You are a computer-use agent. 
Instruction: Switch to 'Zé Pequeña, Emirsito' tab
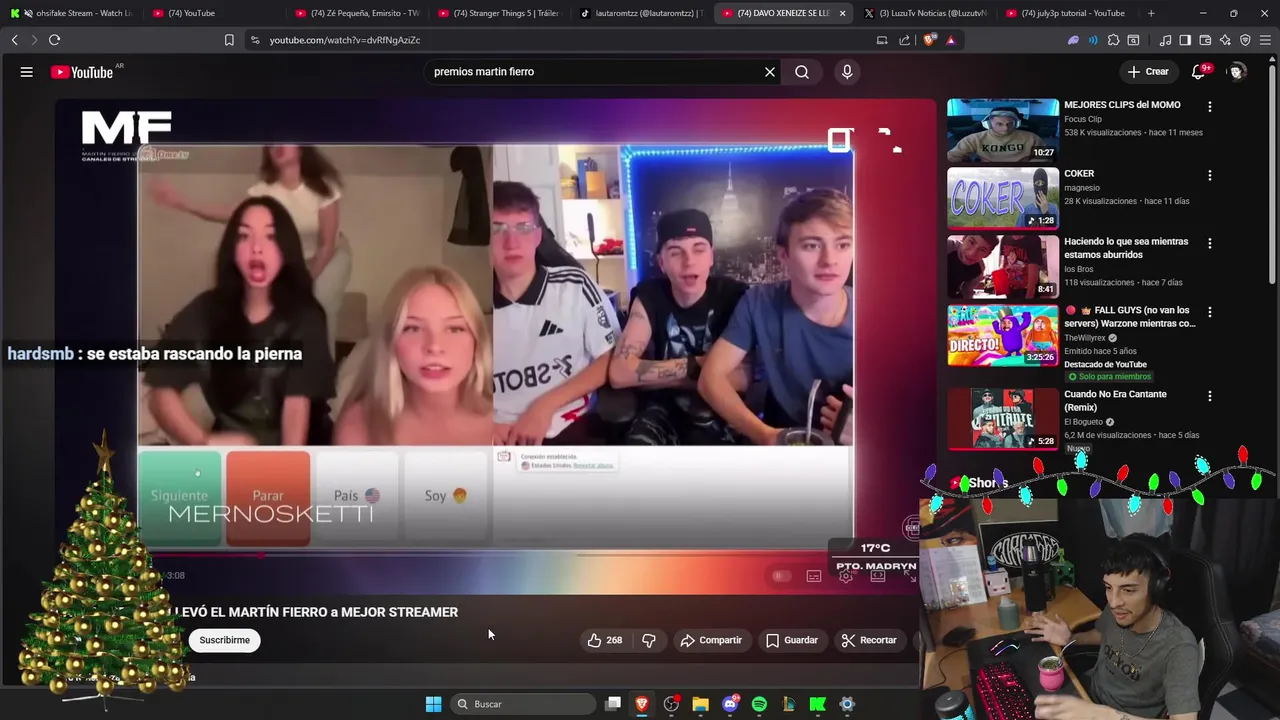pyautogui.click(x=358, y=13)
